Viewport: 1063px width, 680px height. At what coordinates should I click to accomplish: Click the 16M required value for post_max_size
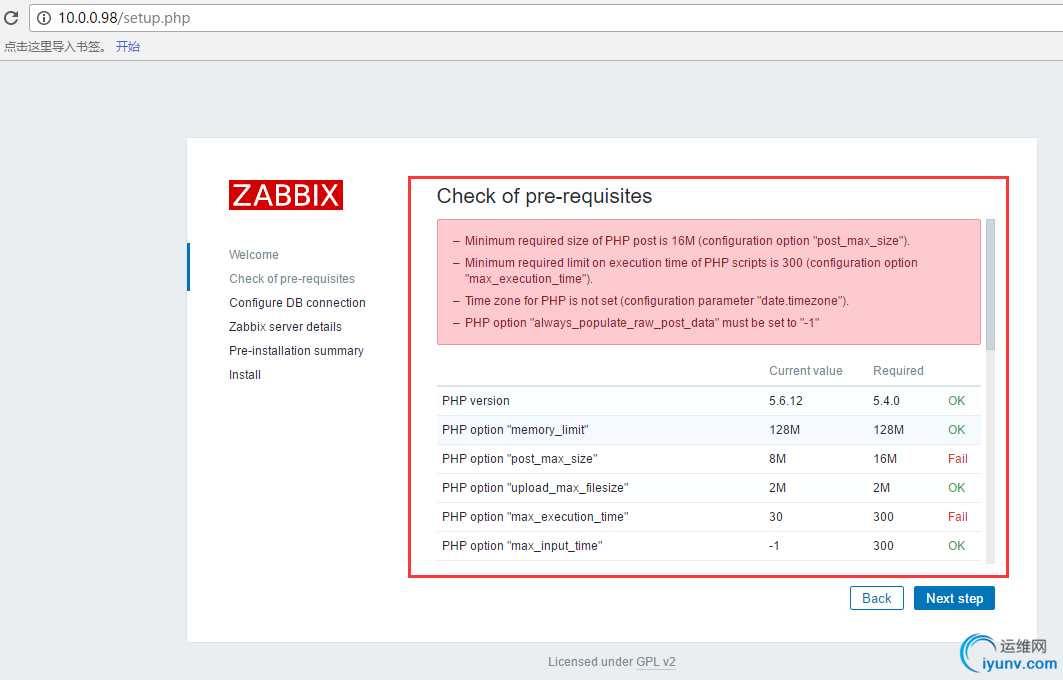tap(885, 459)
